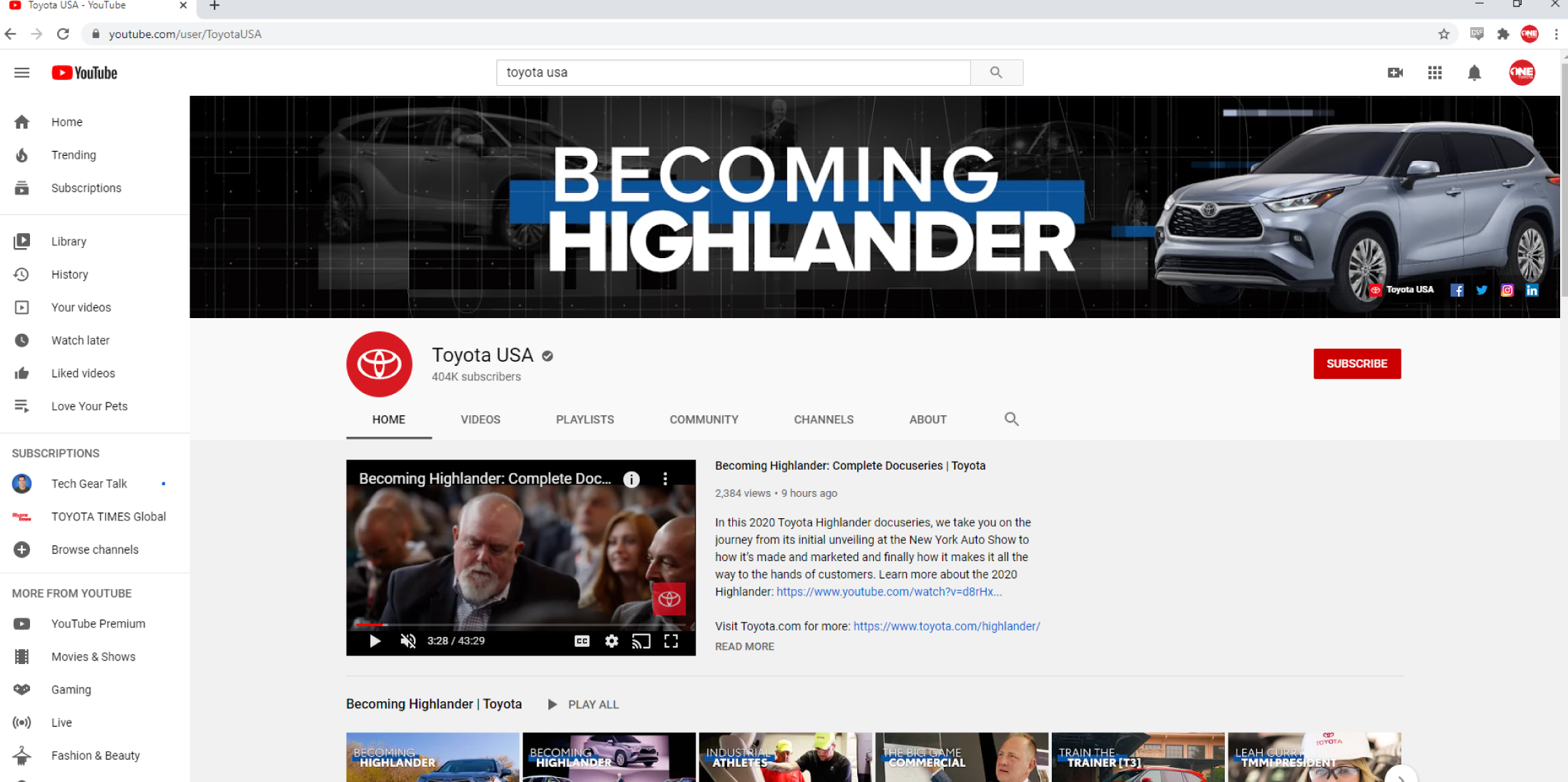This screenshot has width=1568, height=782.
Task: Click READ MORE under the description
Action: pos(744,646)
